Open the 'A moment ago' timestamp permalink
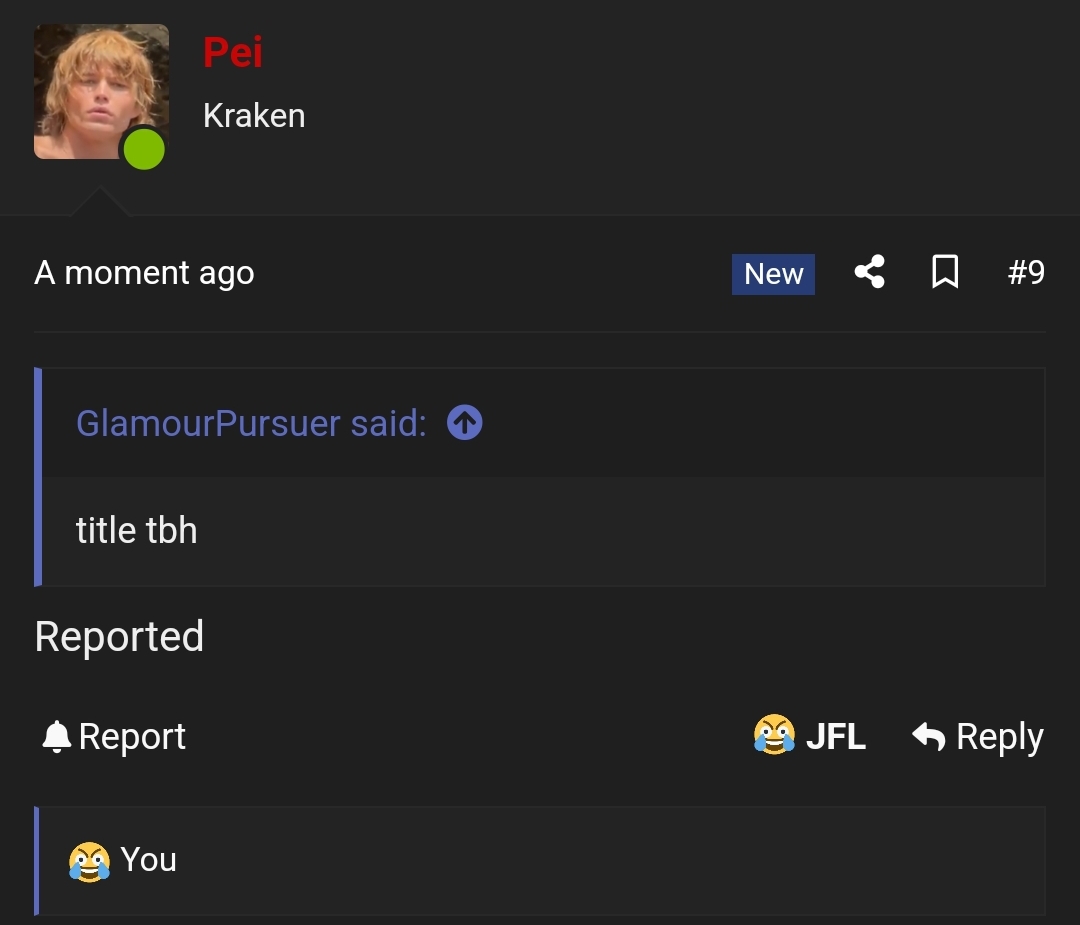The height and width of the screenshot is (925, 1080). click(x=144, y=273)
